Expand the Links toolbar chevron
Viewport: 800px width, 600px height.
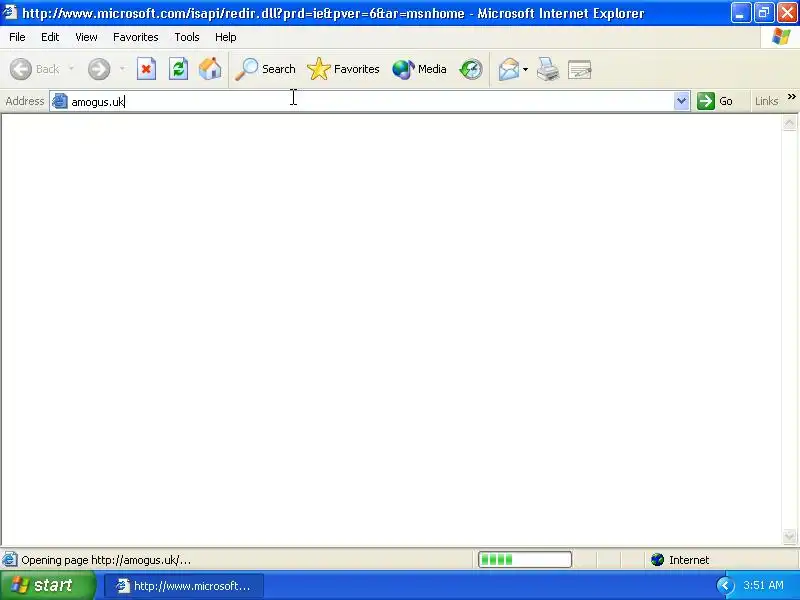(791, 96)
